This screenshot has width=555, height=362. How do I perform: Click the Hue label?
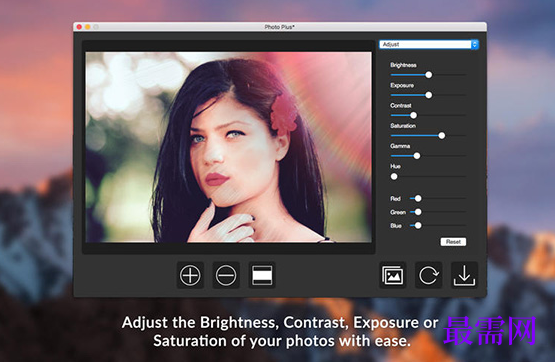(395, 166)
